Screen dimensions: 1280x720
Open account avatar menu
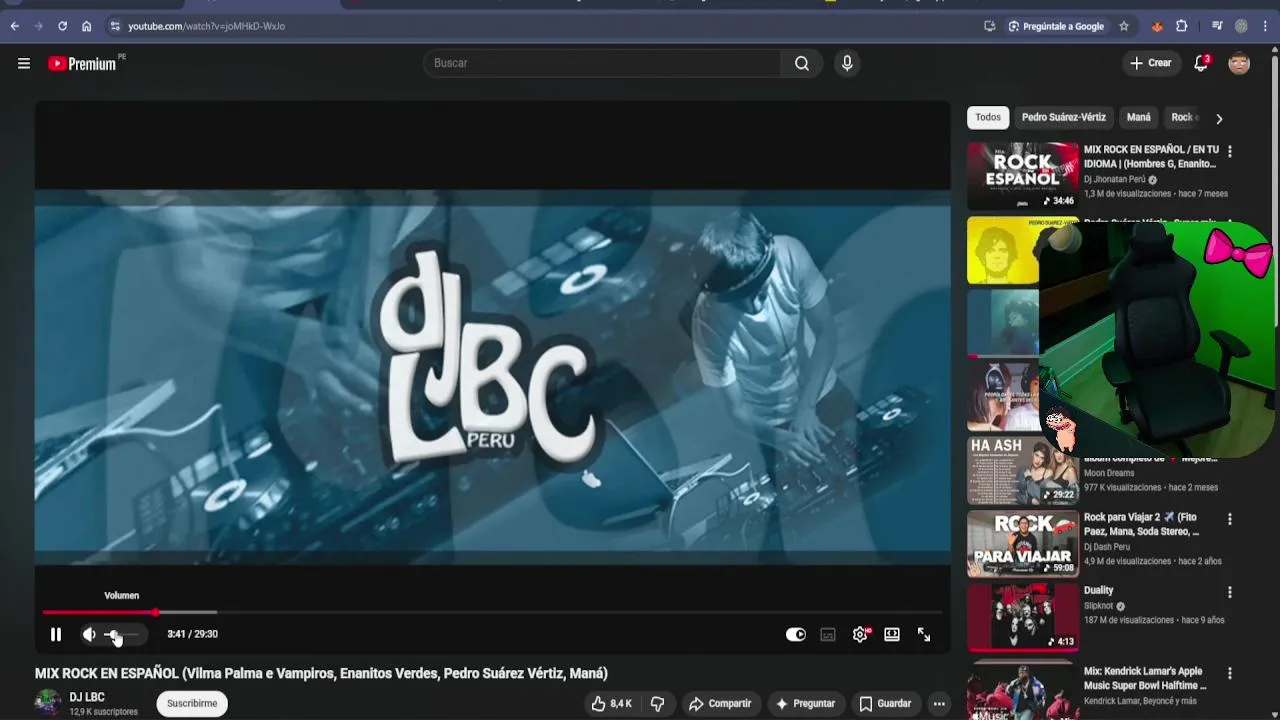tap(1239, 63)
